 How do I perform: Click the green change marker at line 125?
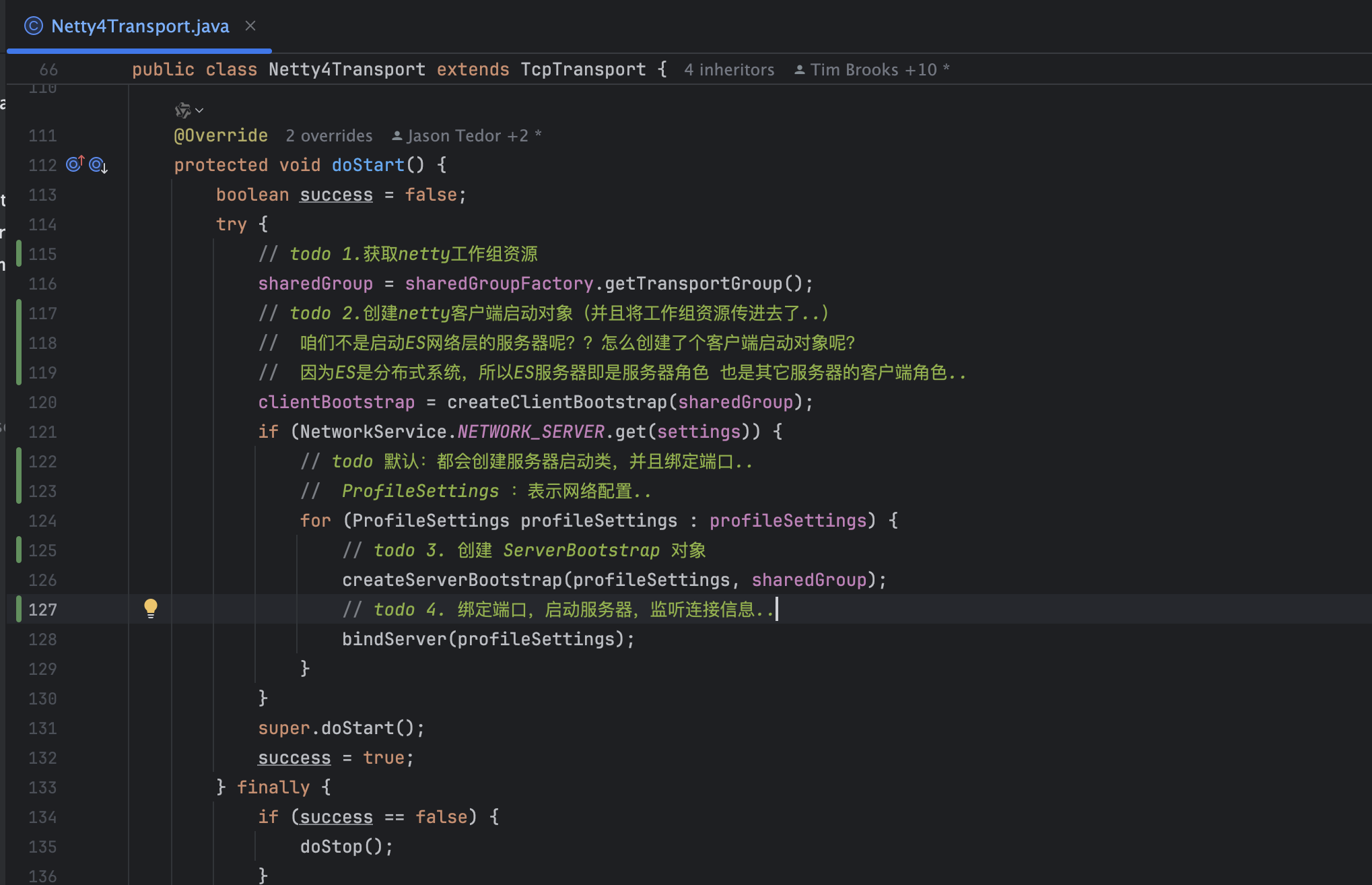click(19, 550)
